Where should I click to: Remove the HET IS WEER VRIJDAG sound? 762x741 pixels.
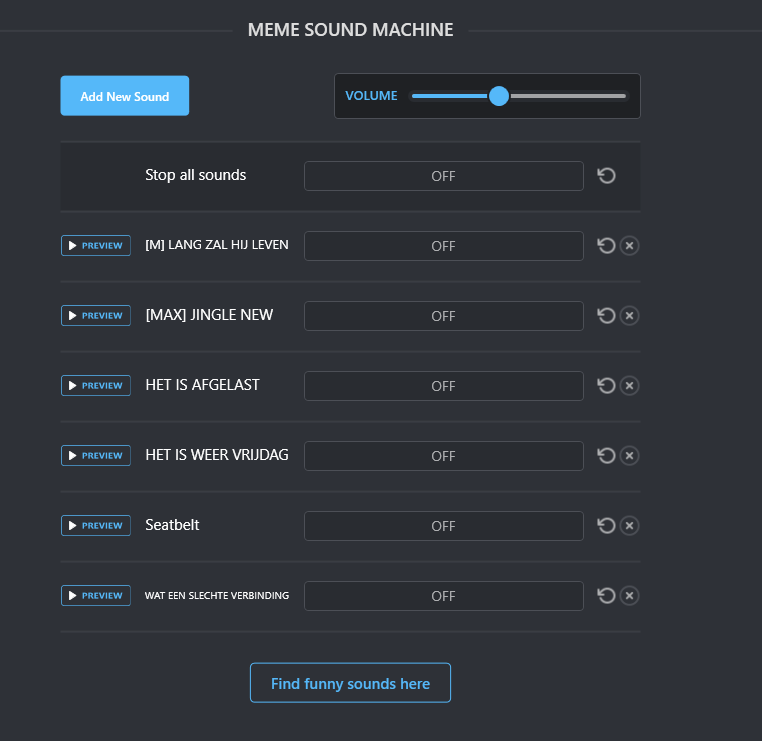[629, 456]
